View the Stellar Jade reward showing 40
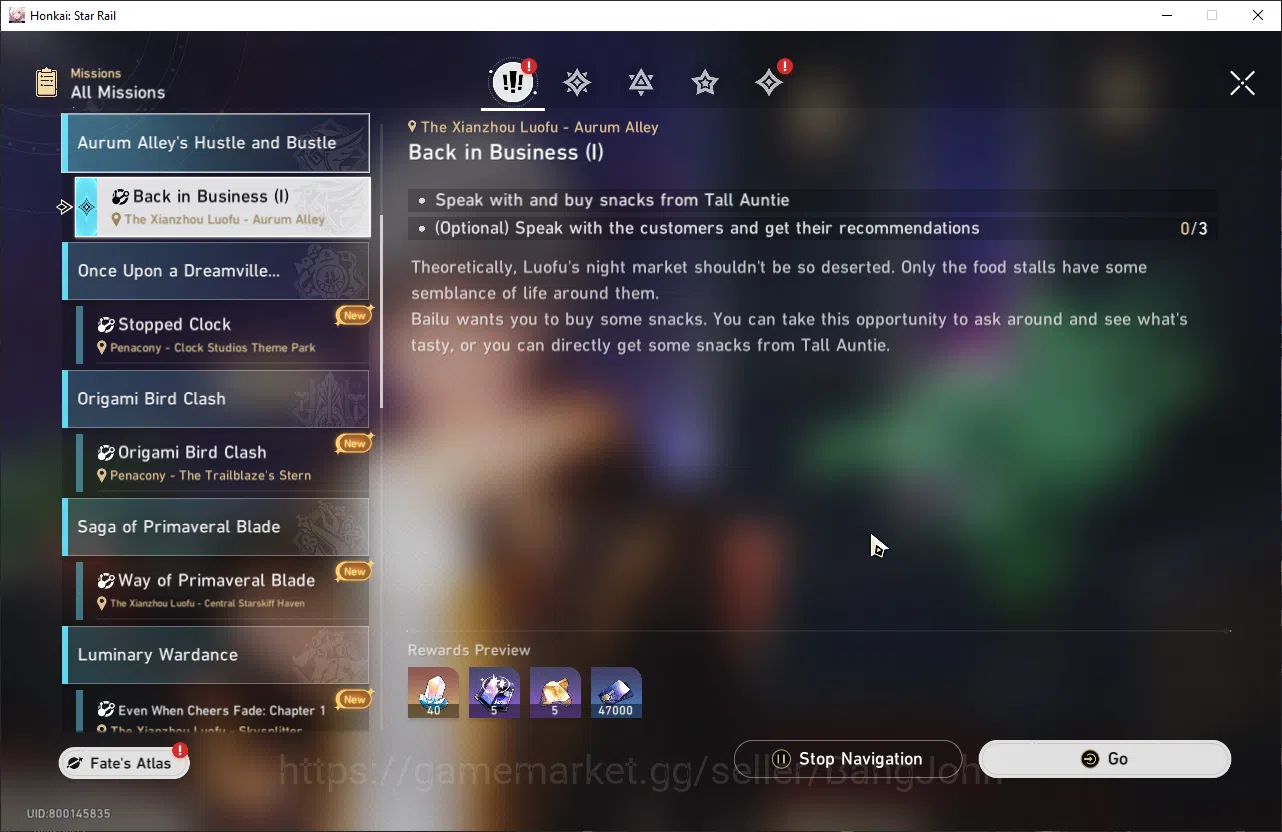1282x832 pixels. tap(433, 692)
